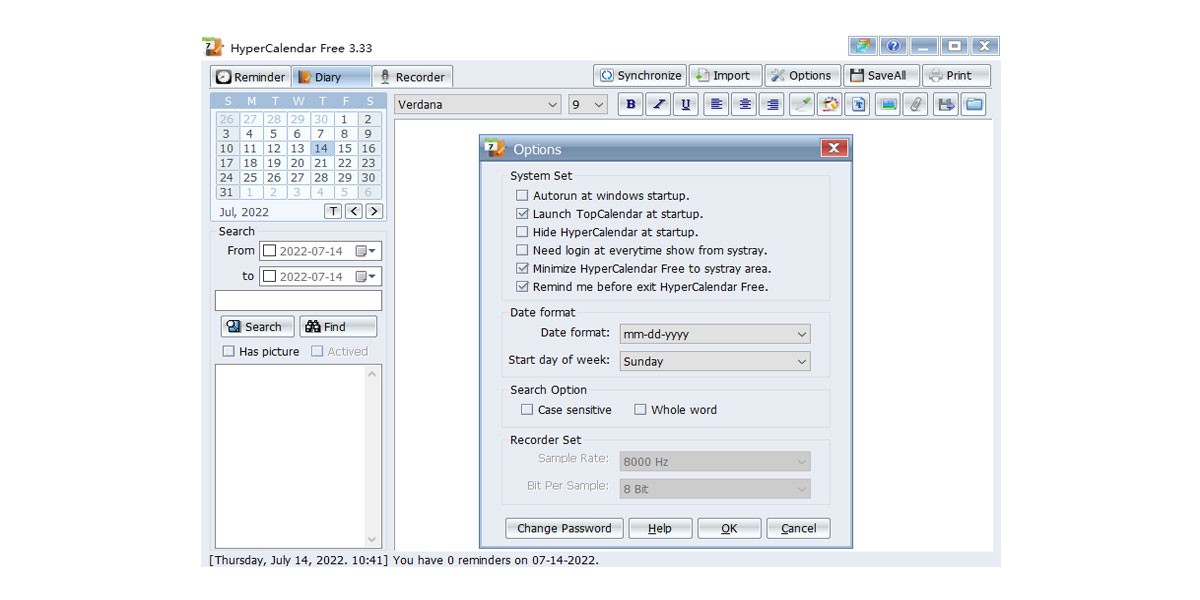Image resolution: width=1200 pixels, height=600 pixels.
Task: Click the Import toolbar button
Action: tap(726, 75)
